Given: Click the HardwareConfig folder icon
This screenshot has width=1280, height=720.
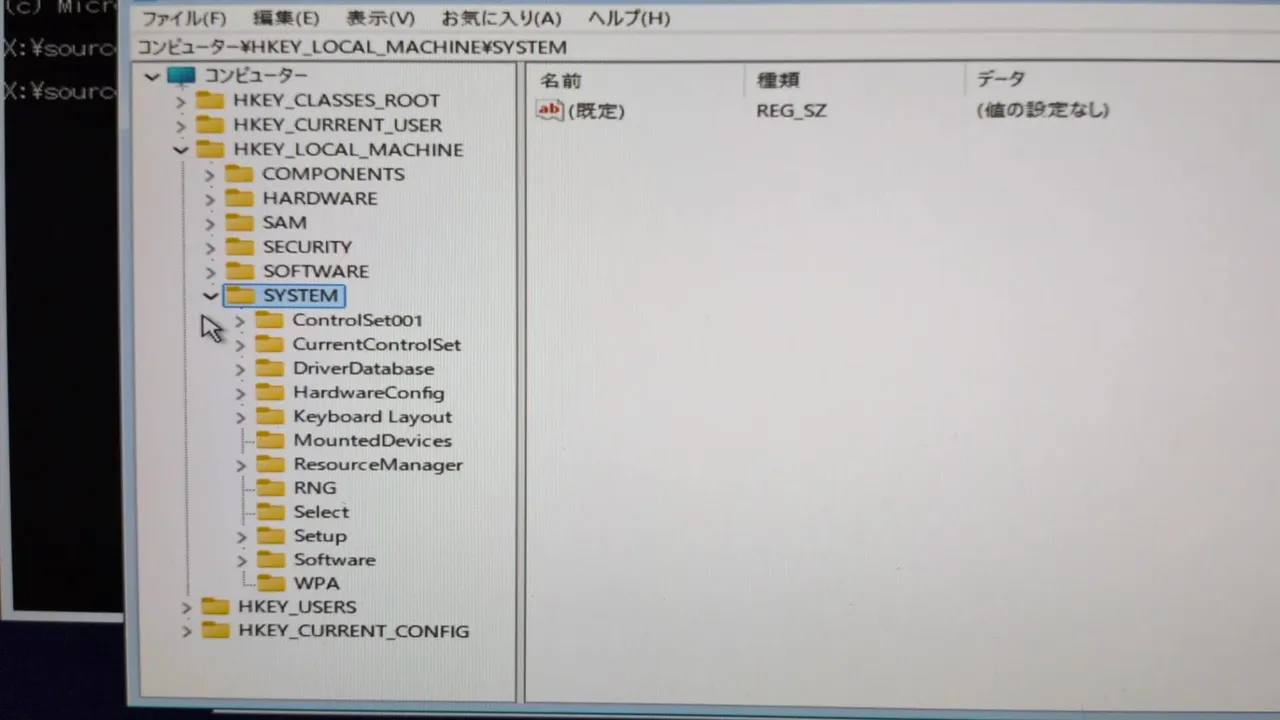Looking at the screenshot, I should click(x=270, y=392).
